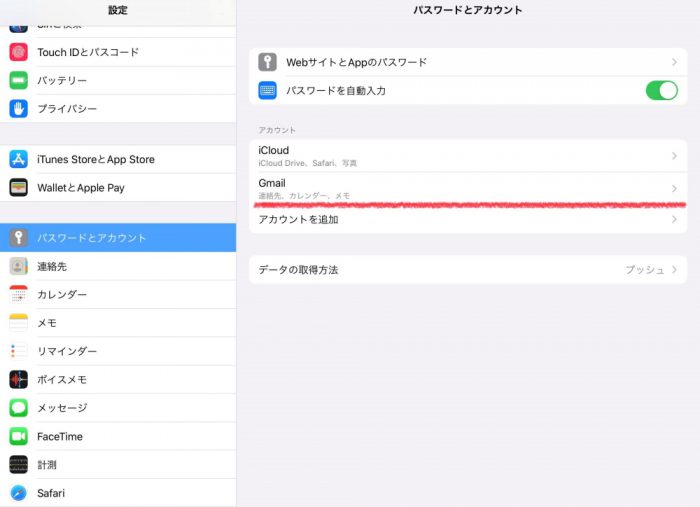Tap the green Messages (メッセージ) icon
The image size is (700, 507).
tap(18, 407)
